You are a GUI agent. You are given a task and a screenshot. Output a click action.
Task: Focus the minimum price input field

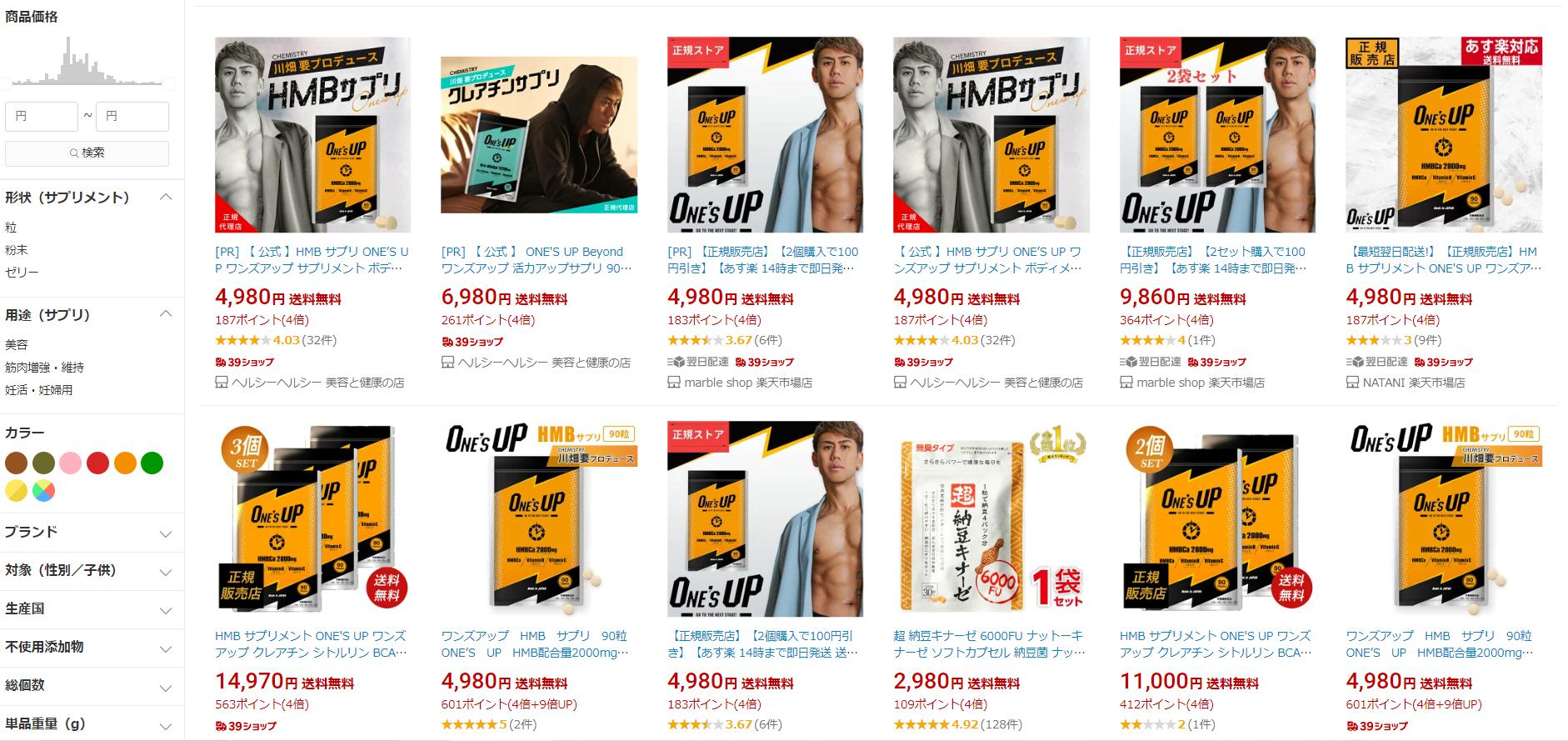point(42,117)
